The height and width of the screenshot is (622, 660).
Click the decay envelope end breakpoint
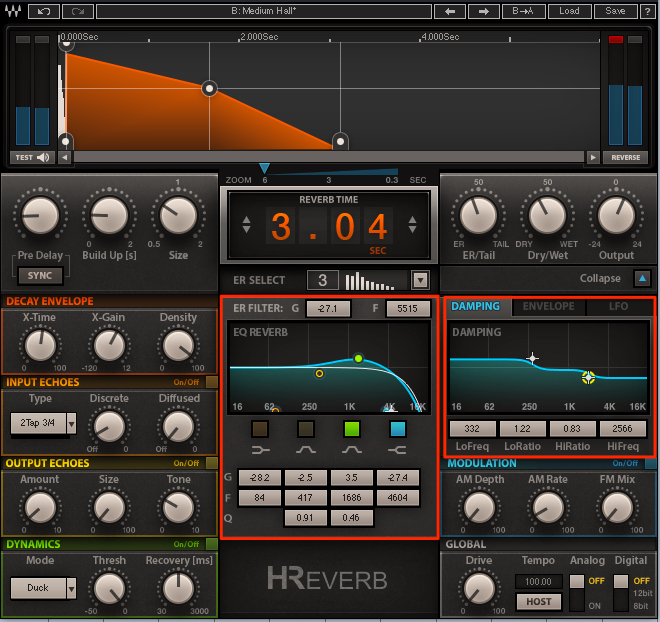340,141
